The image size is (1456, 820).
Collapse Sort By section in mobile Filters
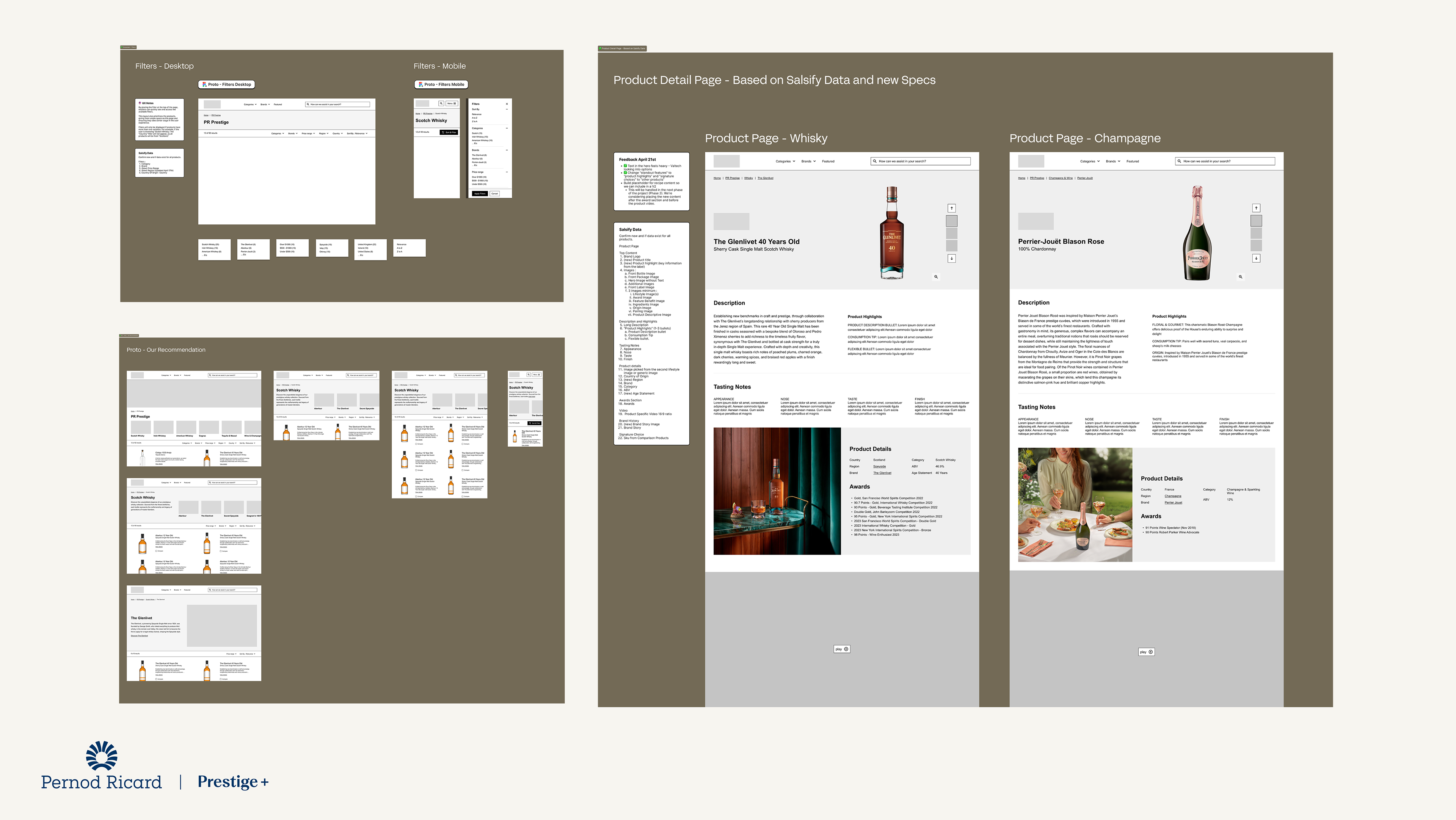pos(507,110)
